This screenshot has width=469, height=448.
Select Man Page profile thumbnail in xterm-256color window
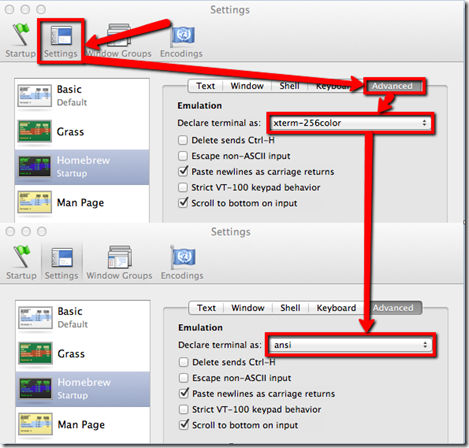[x=34, y=202]
